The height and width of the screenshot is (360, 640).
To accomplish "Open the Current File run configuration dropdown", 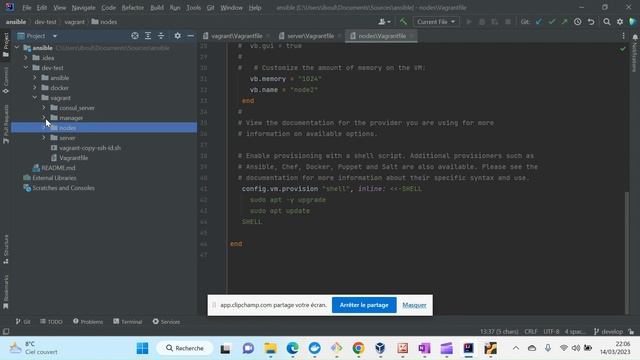I will click(x=436, y=22).
